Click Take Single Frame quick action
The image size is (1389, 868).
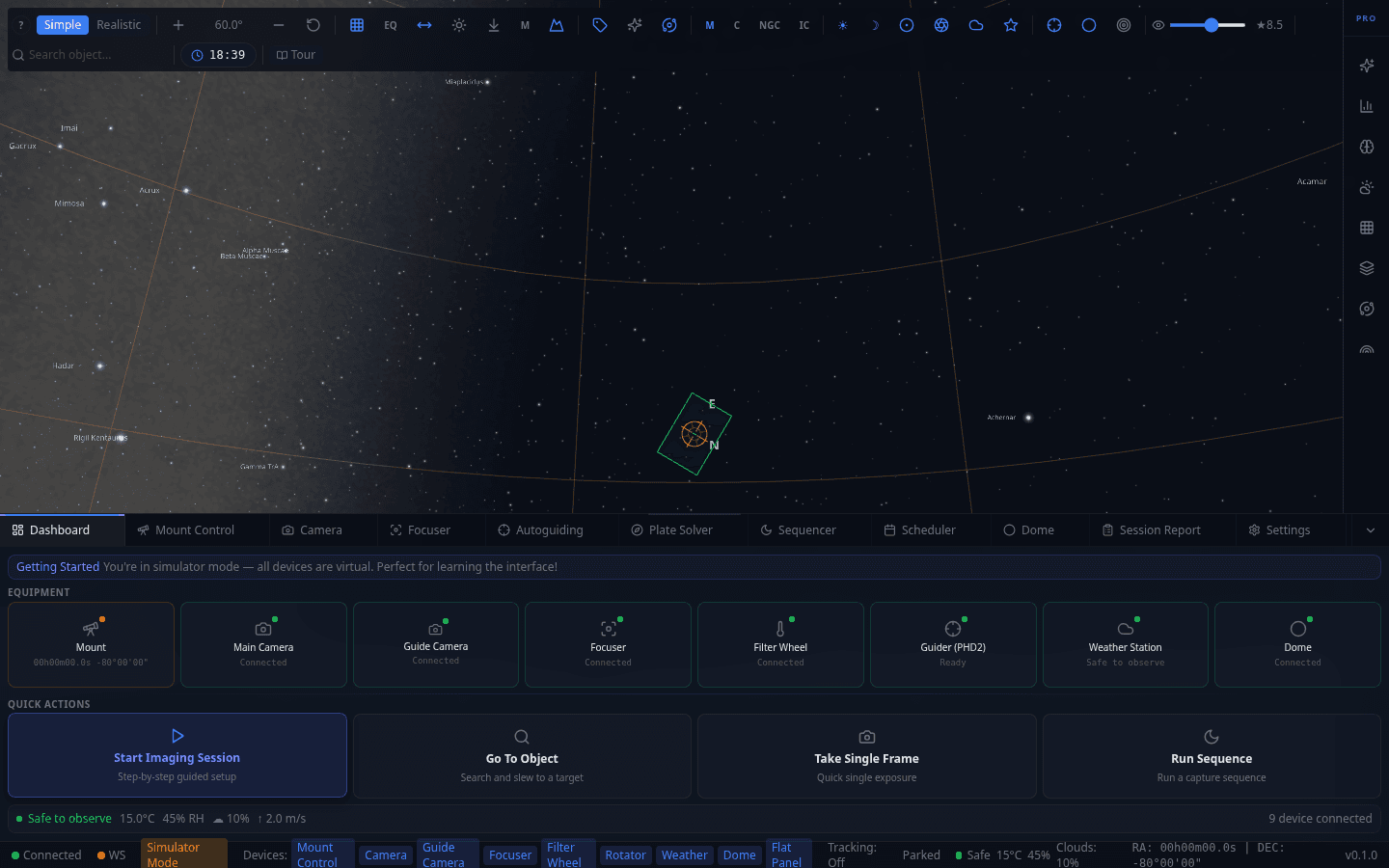867,756
